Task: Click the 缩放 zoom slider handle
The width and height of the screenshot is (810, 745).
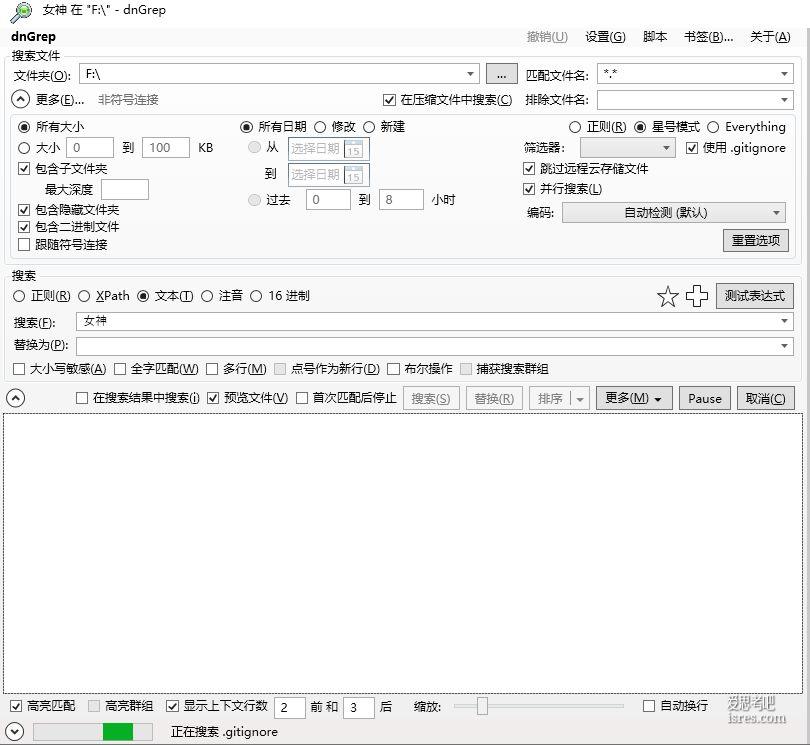Action: 482,706
